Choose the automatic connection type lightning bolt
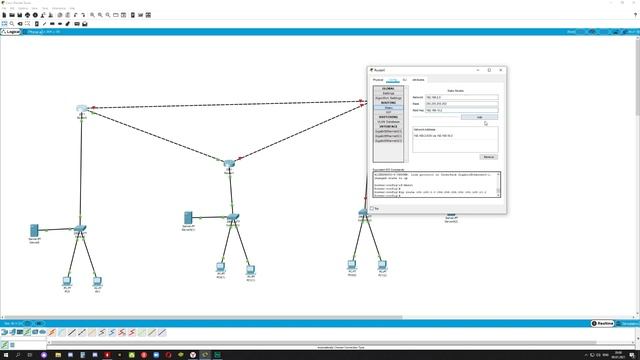 pos(52,333)
